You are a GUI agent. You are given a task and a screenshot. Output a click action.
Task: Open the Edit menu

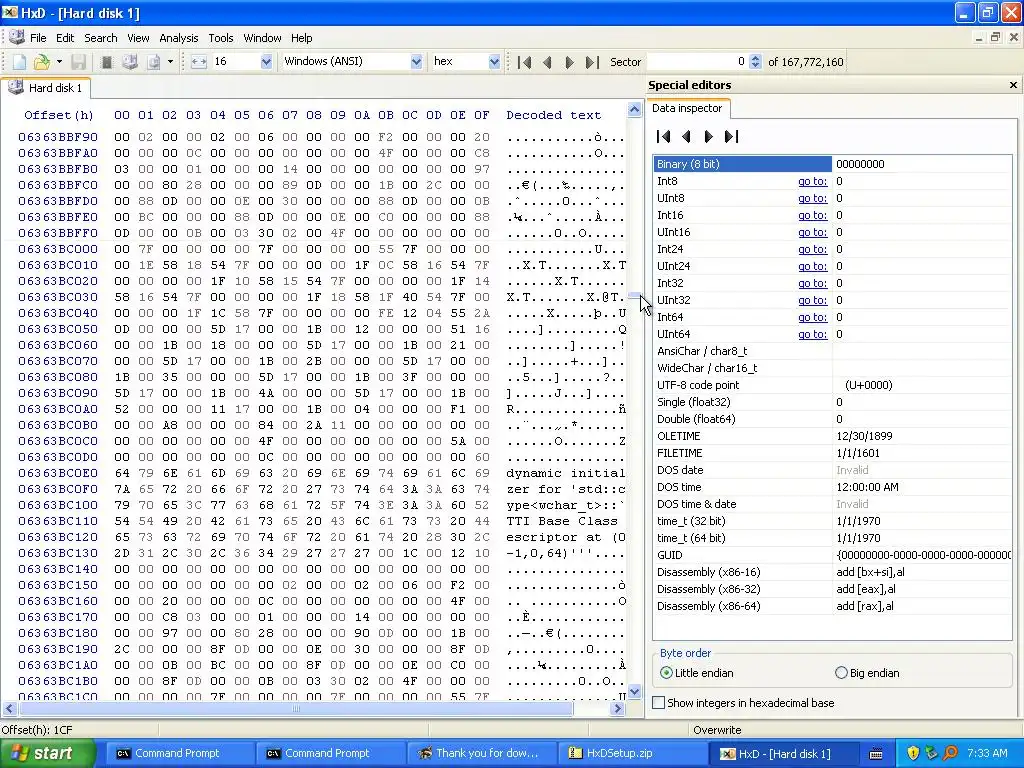[x=65, y=38]
